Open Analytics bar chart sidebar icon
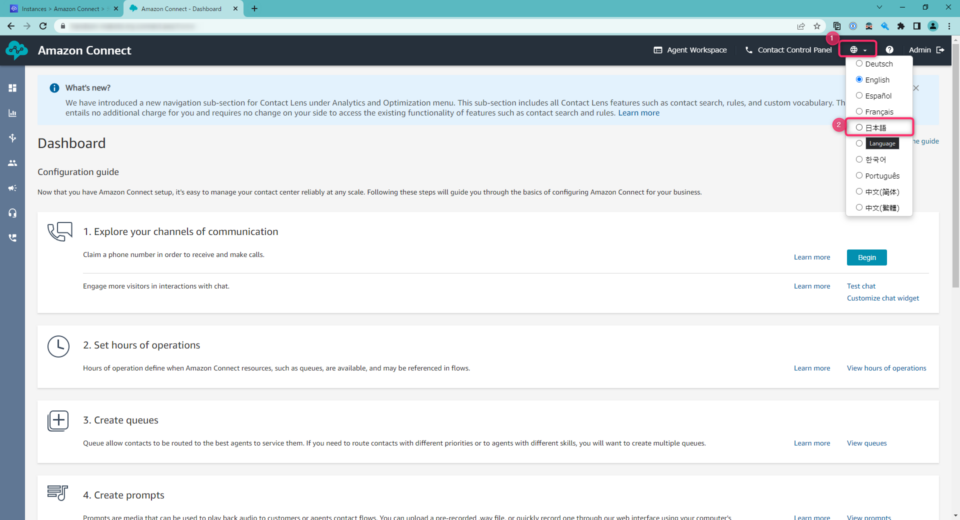 (x=13, y=113)
